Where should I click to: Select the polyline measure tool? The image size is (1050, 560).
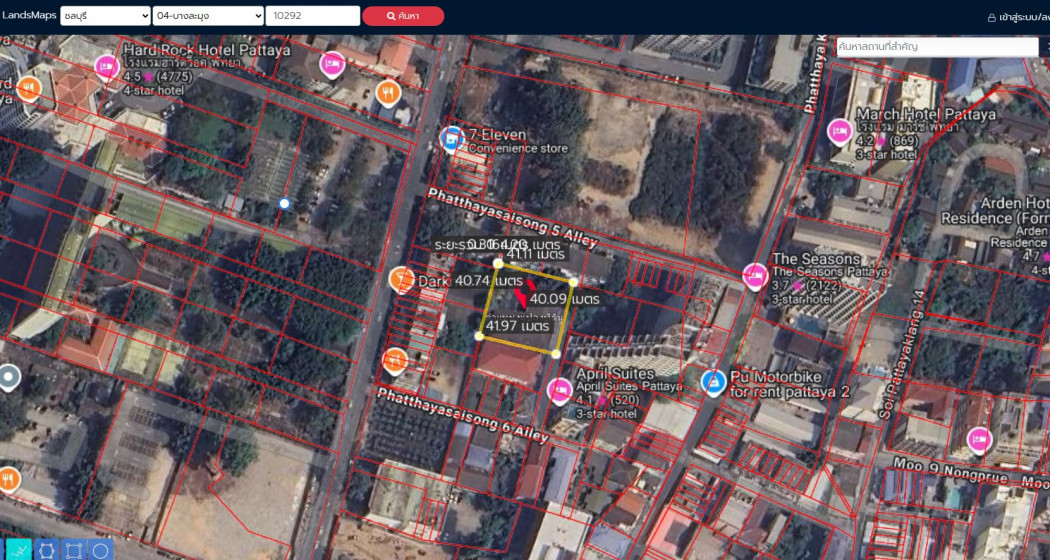[x=18, y=551]
